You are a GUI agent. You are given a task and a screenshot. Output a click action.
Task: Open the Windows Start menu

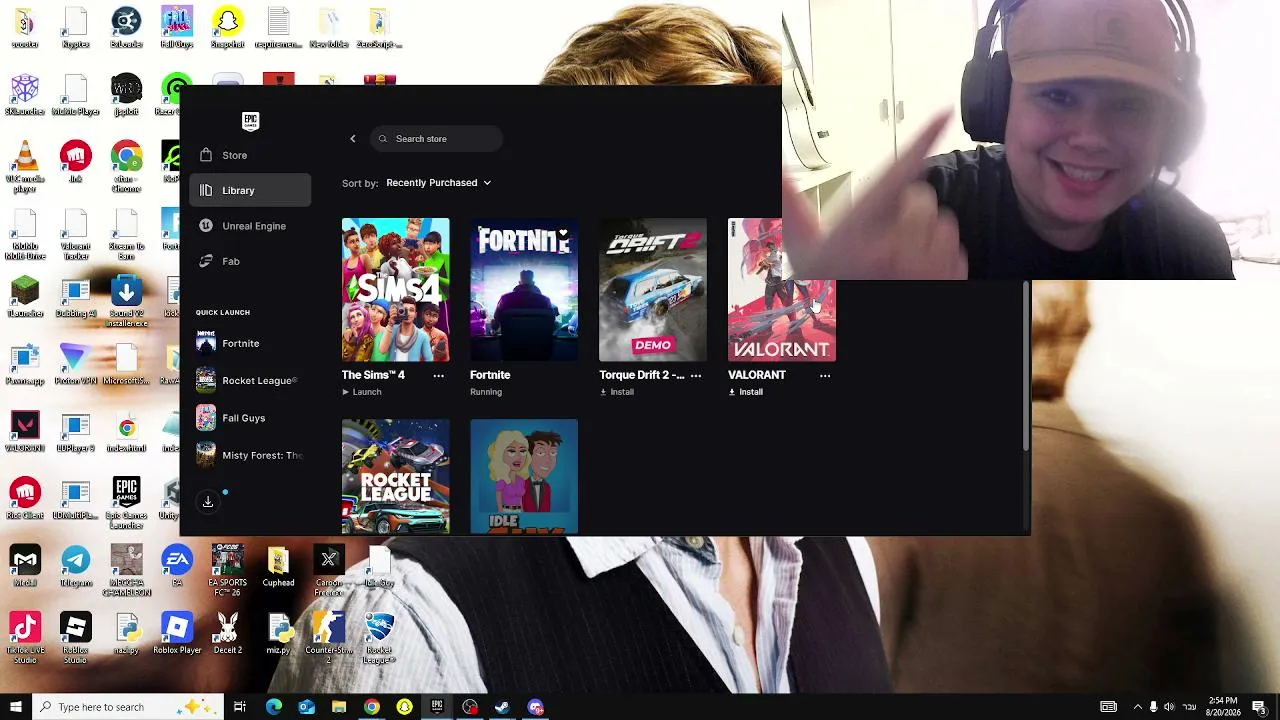pyautogui.click(x=15, y=707)
